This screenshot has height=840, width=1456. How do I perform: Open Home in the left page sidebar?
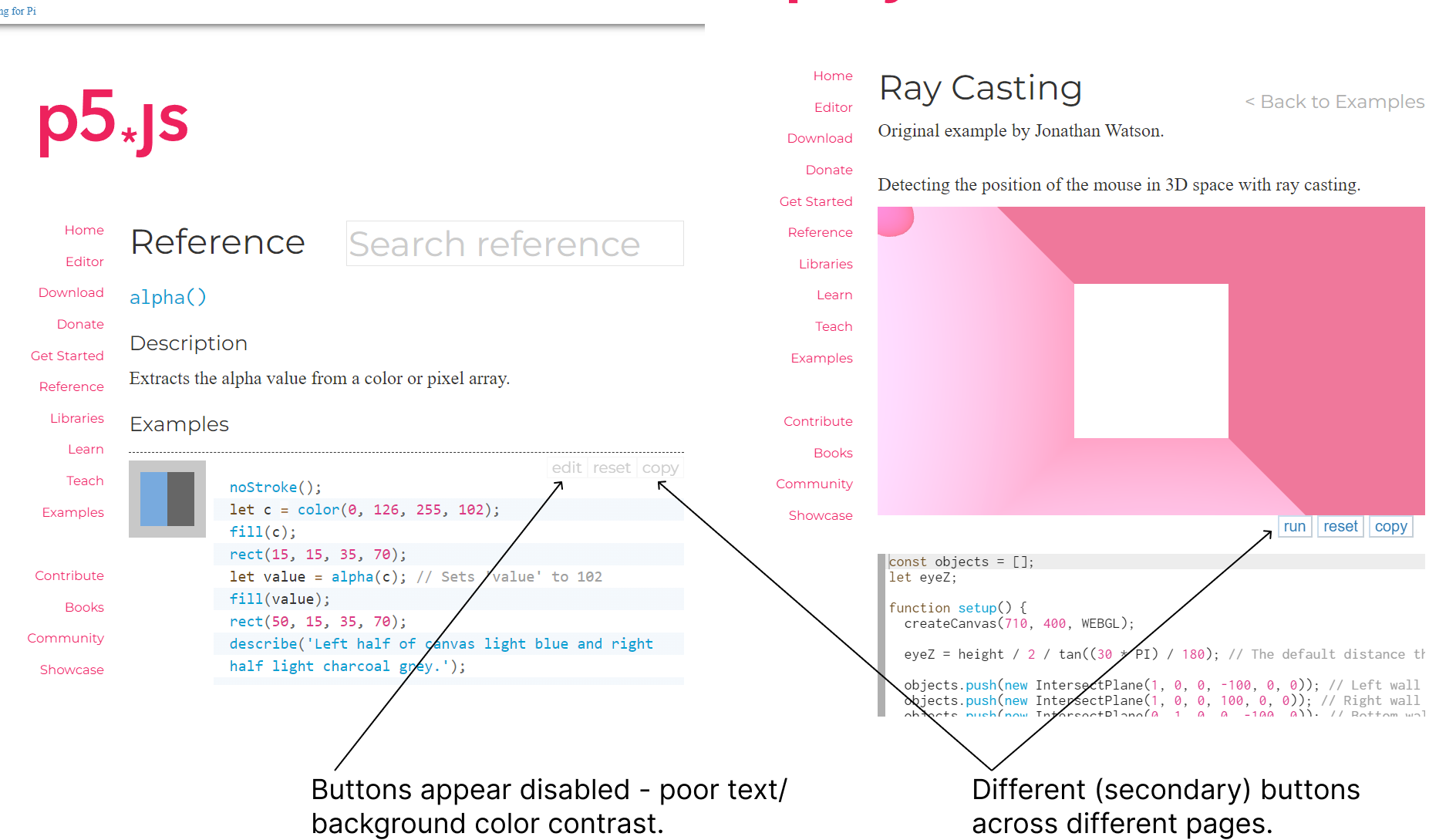[x=84, y=230]
